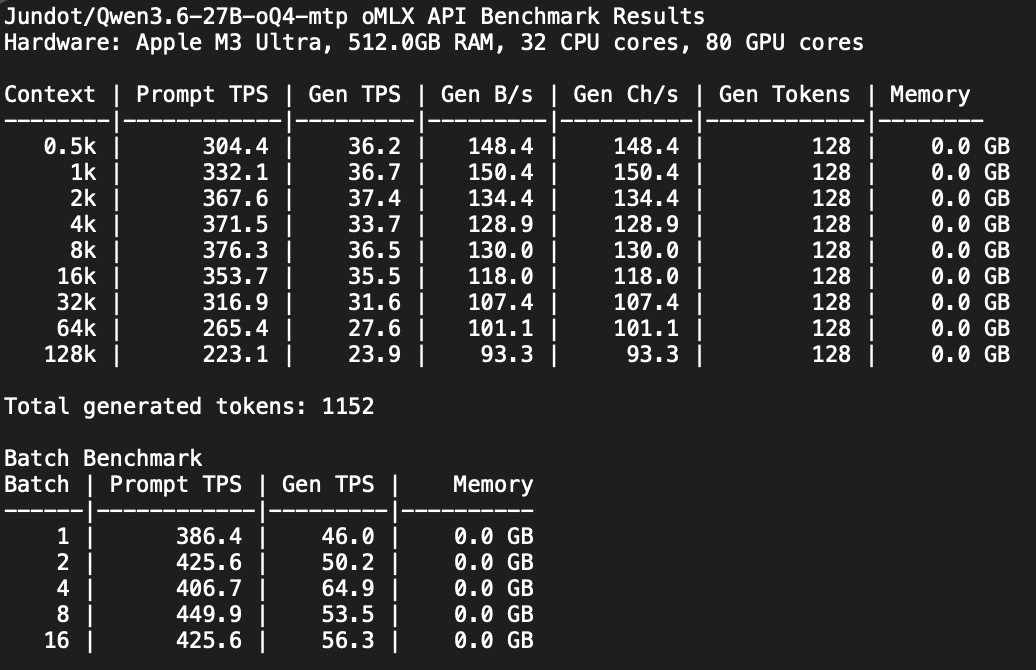Click the '128k' context row label
Image resolution: width=1036 pixels, height=670 pixels.
(70, 354)
